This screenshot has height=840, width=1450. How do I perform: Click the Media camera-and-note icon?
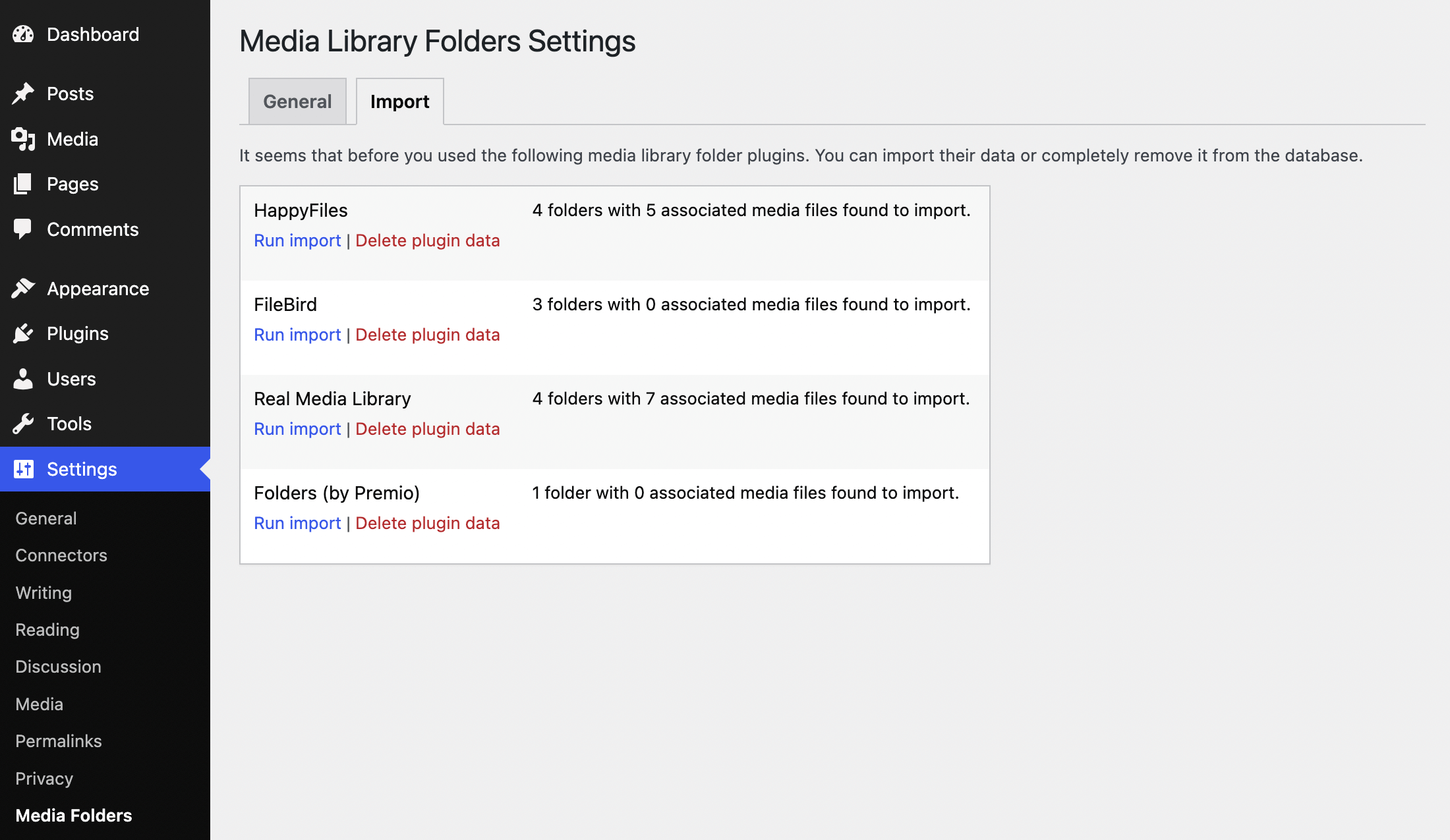pyautogui.click(x=23, y=139)
